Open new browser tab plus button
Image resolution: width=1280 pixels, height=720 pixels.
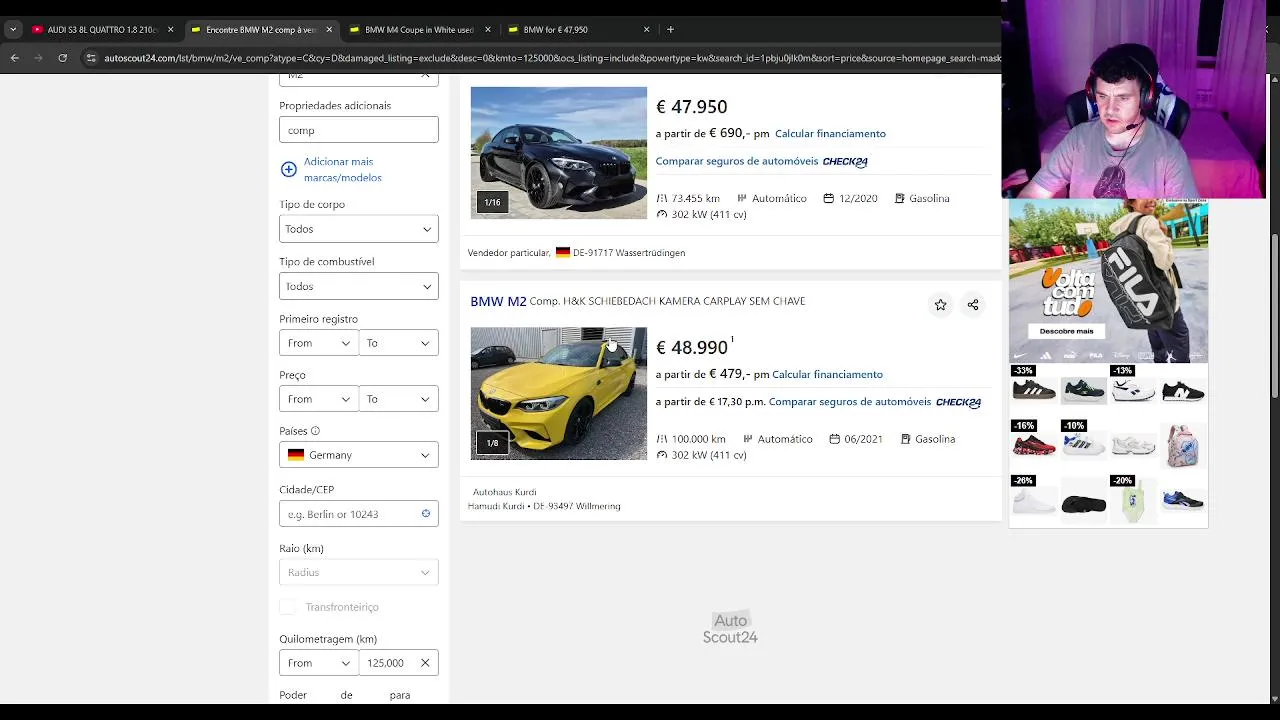[670, 29]
